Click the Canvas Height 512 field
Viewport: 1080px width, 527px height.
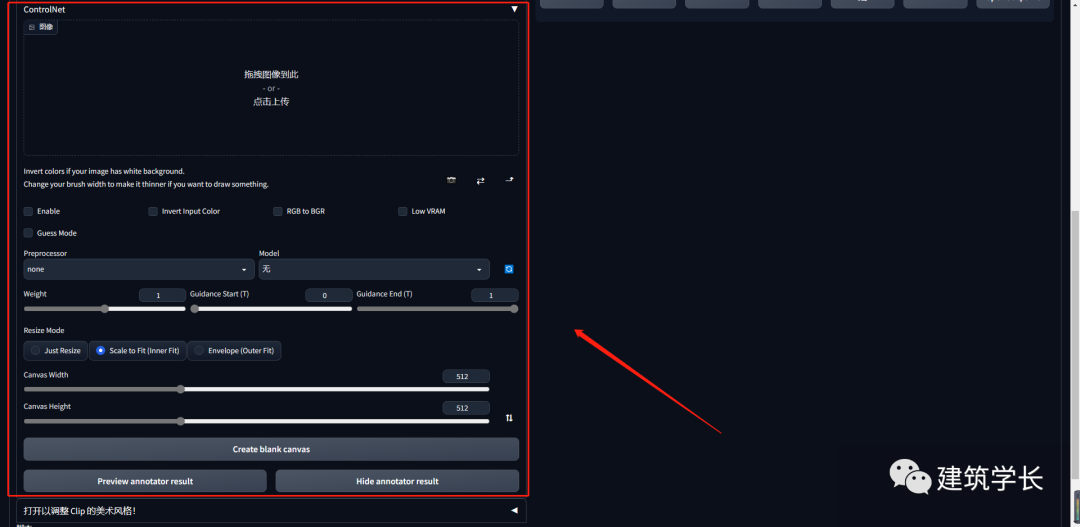point(466,408)
